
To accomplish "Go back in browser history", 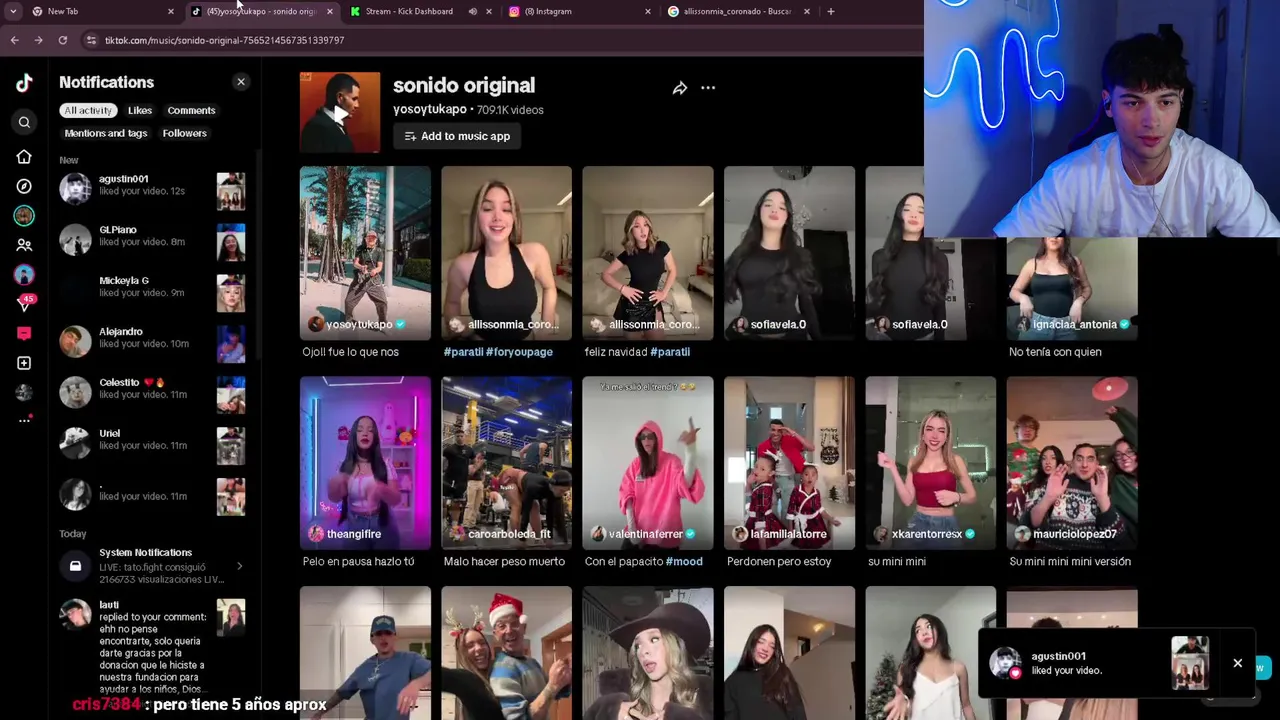I will (14, 40).
